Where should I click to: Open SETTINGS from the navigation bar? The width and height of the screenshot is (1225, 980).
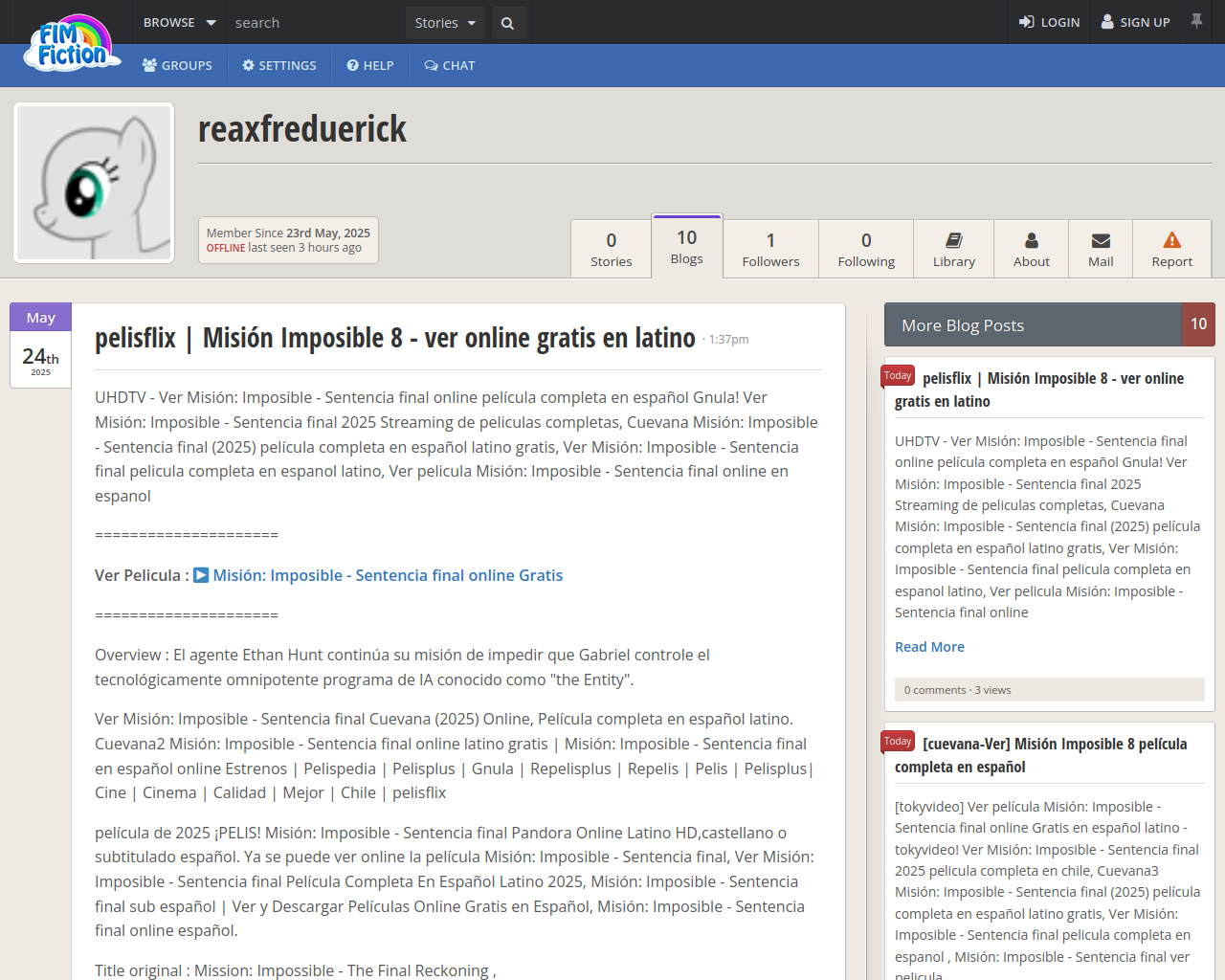click(278, 65)
